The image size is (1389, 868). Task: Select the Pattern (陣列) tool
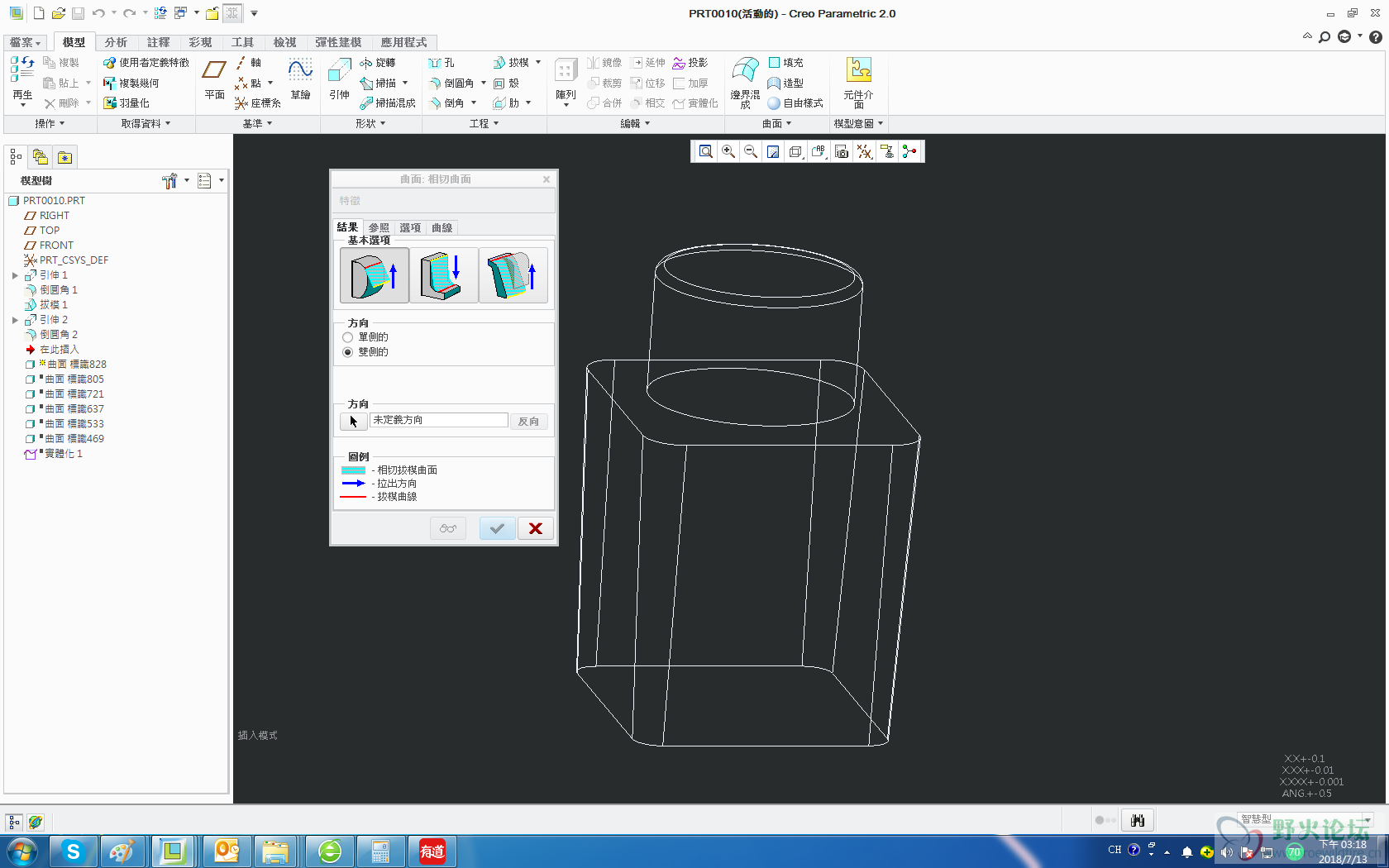point(566,80)
